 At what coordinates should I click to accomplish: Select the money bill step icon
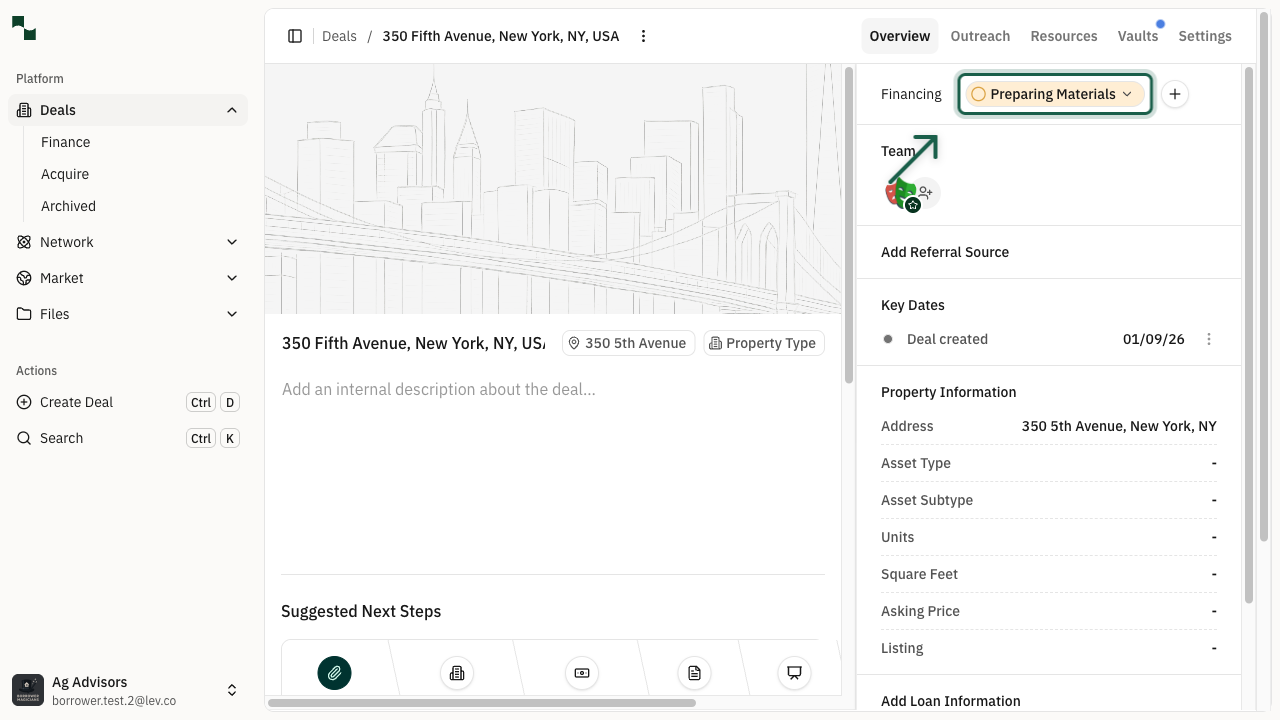pos(581,673)
